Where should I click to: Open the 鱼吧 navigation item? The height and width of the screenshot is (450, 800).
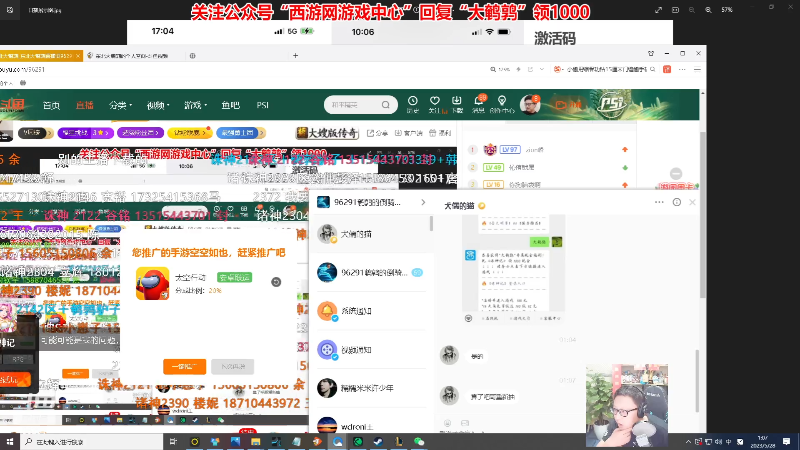pos(231,105)
